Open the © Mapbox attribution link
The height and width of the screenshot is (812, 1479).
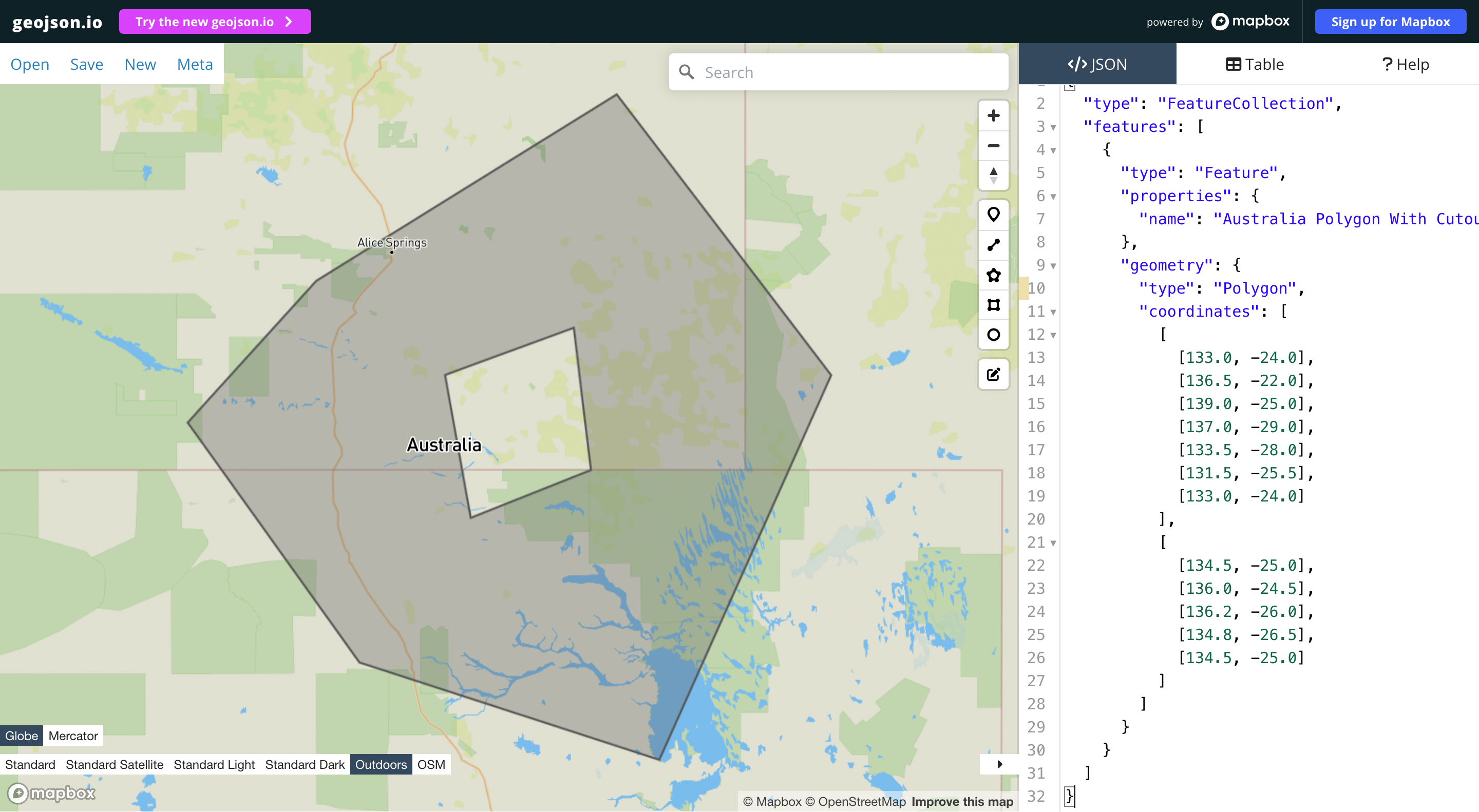coord(772,802)
